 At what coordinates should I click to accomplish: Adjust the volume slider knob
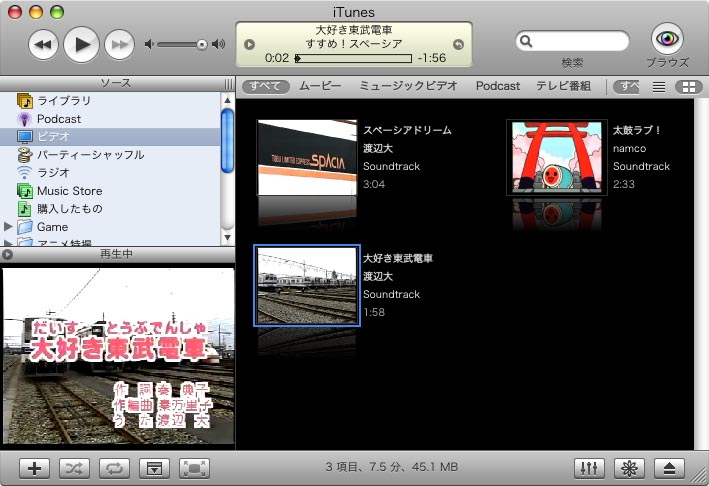tap(202, 44)
